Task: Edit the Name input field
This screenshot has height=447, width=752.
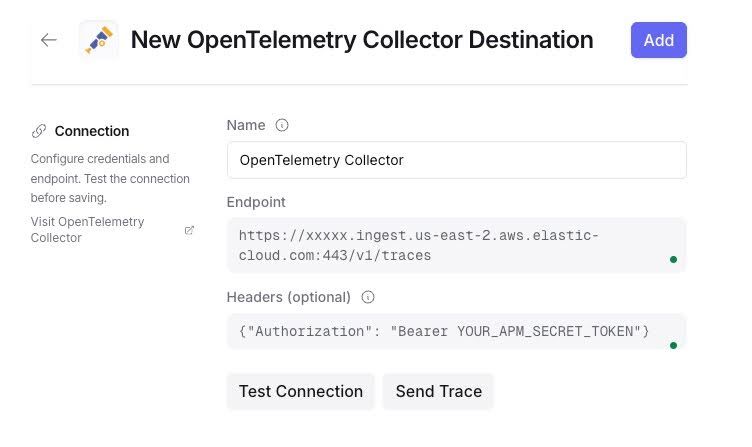Action: coord(457,160)
